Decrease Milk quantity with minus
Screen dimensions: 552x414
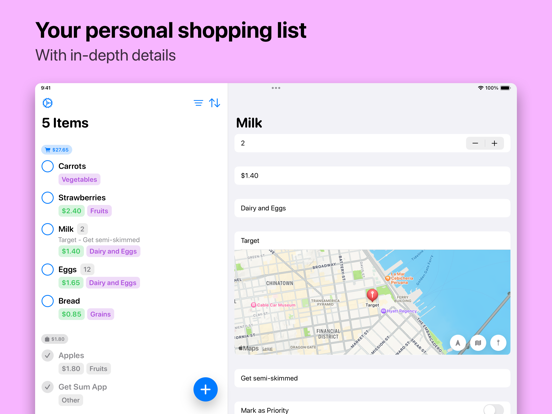[x=475, y=143]
